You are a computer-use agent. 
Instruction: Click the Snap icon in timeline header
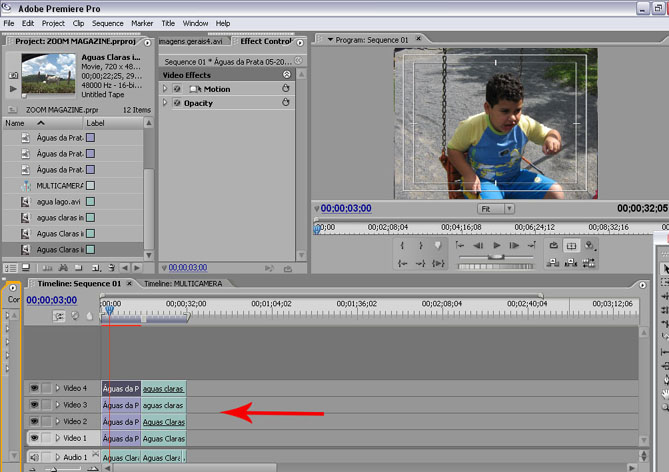pos(59,316)
